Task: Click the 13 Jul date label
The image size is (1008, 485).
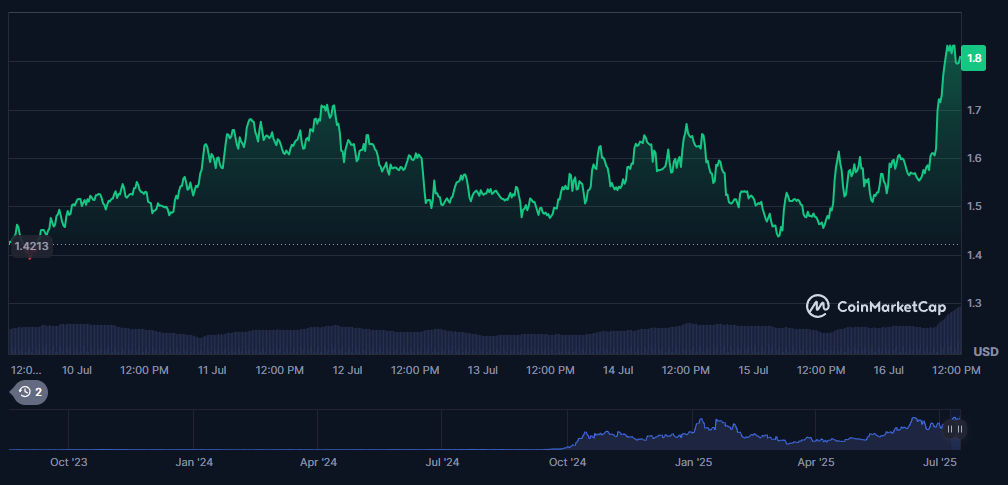Action: point(482,370)
